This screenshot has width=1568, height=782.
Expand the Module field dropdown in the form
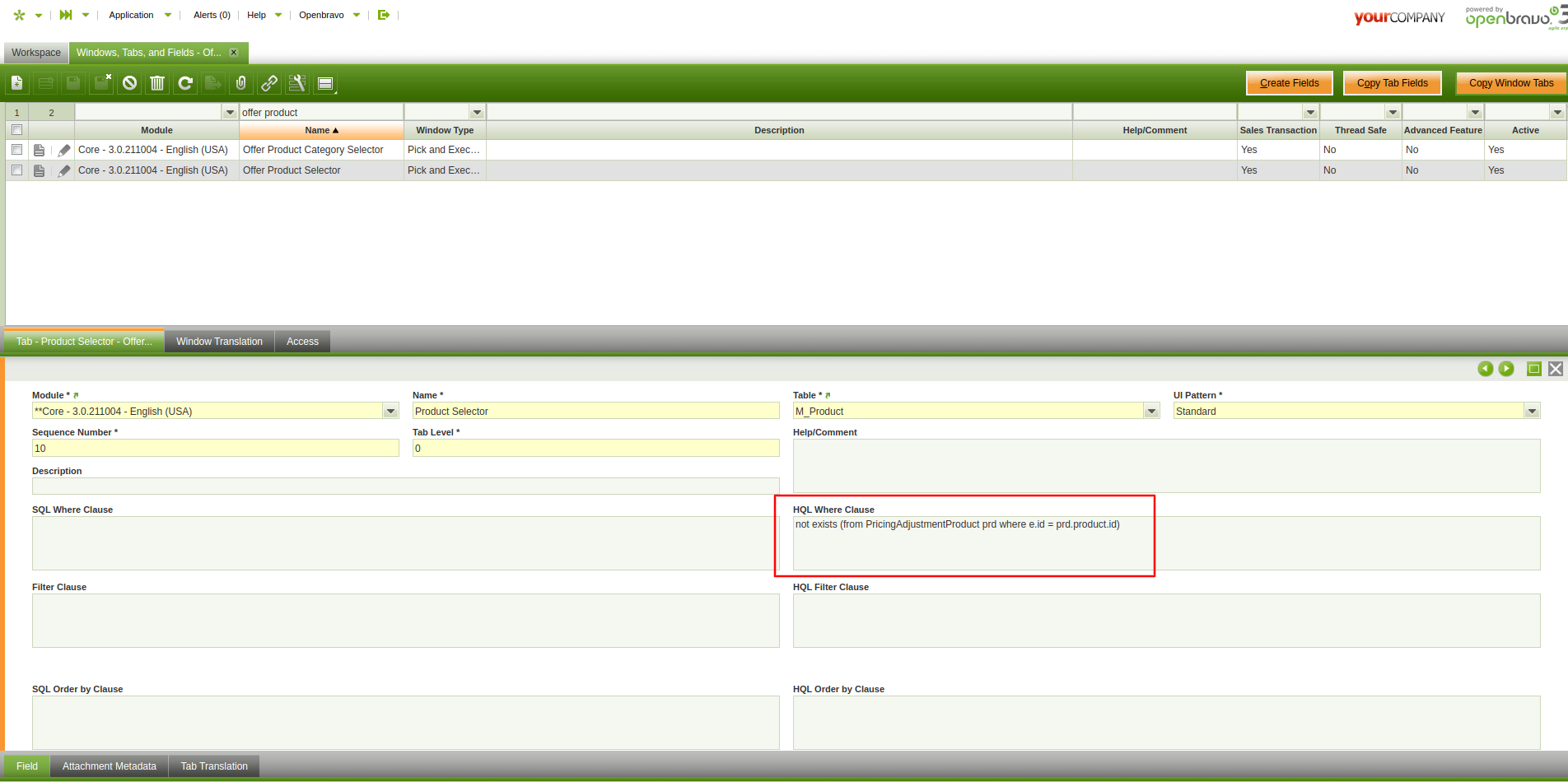[391, 412]
